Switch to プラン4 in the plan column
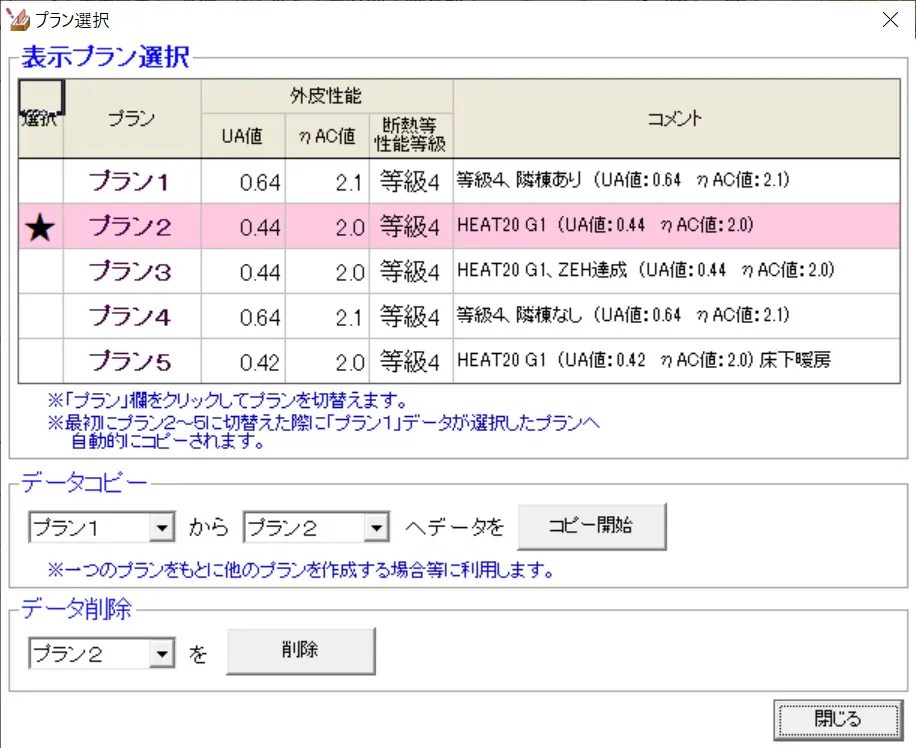Screen dimensions: 916x748 (x=132, y=316)
